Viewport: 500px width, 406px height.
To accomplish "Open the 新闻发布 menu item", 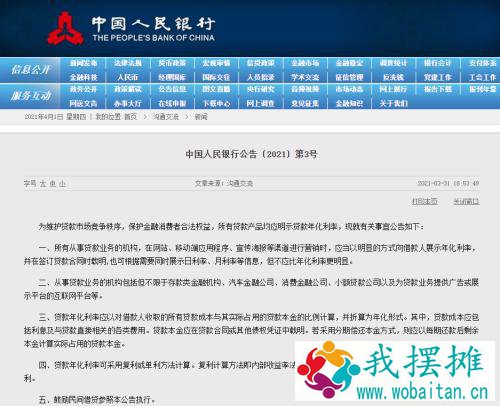I will click(x=83, y=63).
